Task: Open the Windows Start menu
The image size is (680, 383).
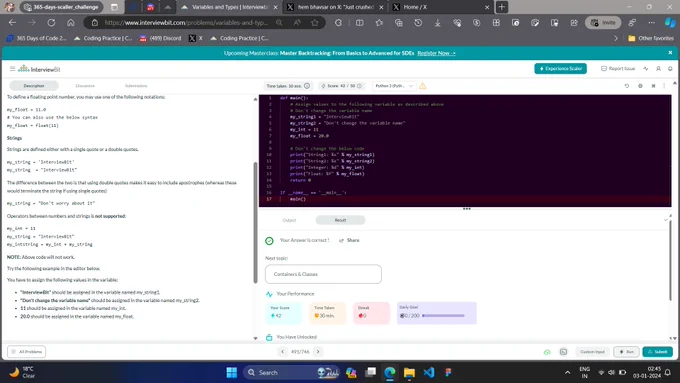Action: [232, 372]
